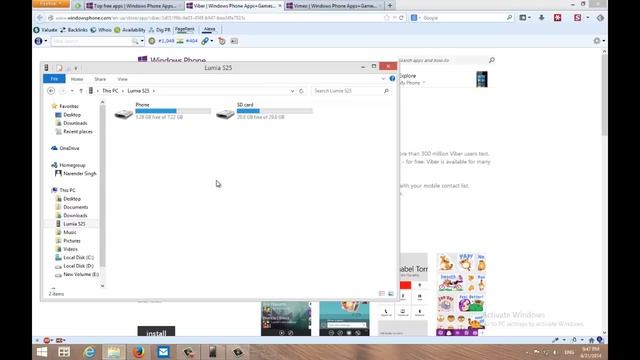Open the address bar history dropdown

pyautogui.click(x=292, y=91)
